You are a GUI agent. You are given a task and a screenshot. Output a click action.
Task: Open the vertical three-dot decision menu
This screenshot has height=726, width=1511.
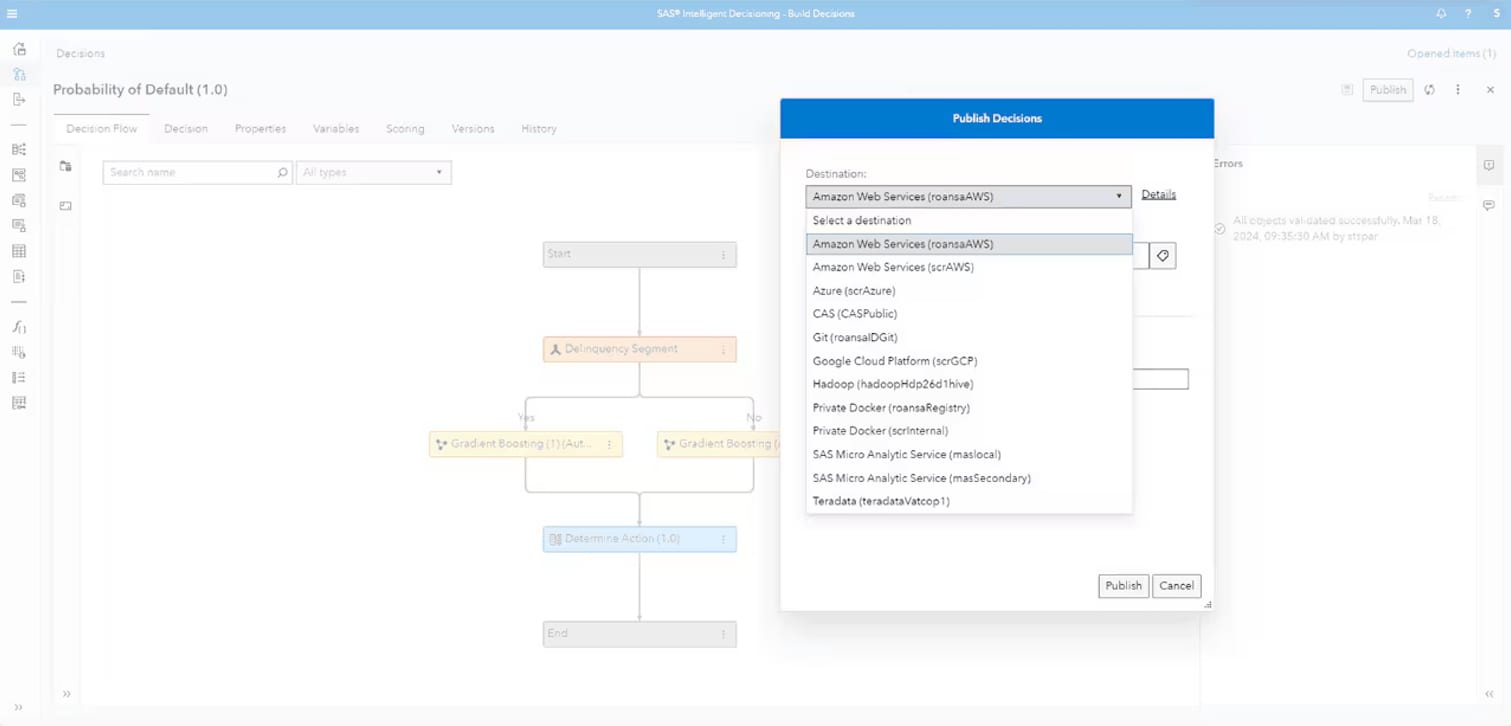coord(1458,90)
